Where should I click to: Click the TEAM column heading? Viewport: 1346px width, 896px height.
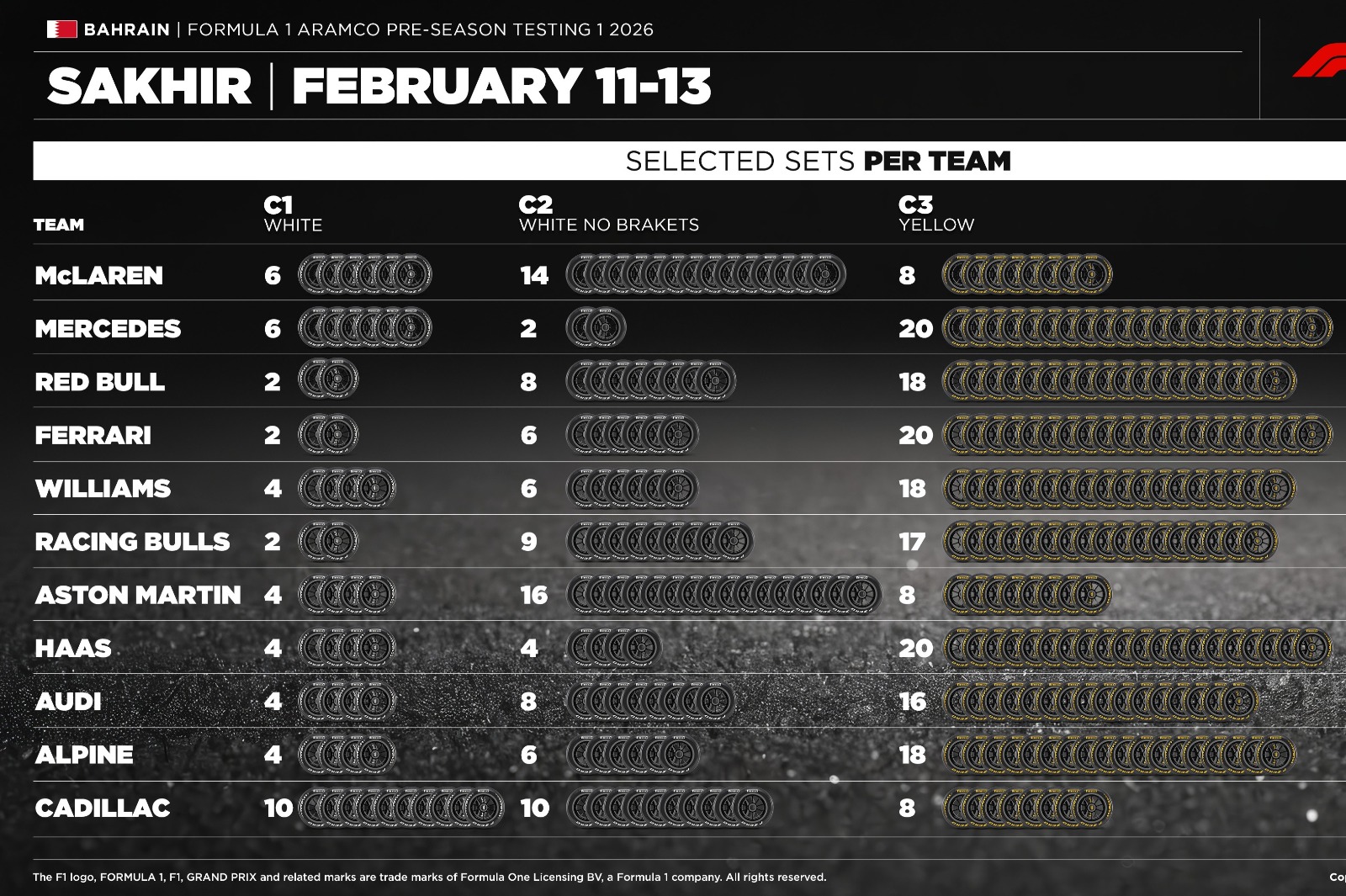[59, 225]
